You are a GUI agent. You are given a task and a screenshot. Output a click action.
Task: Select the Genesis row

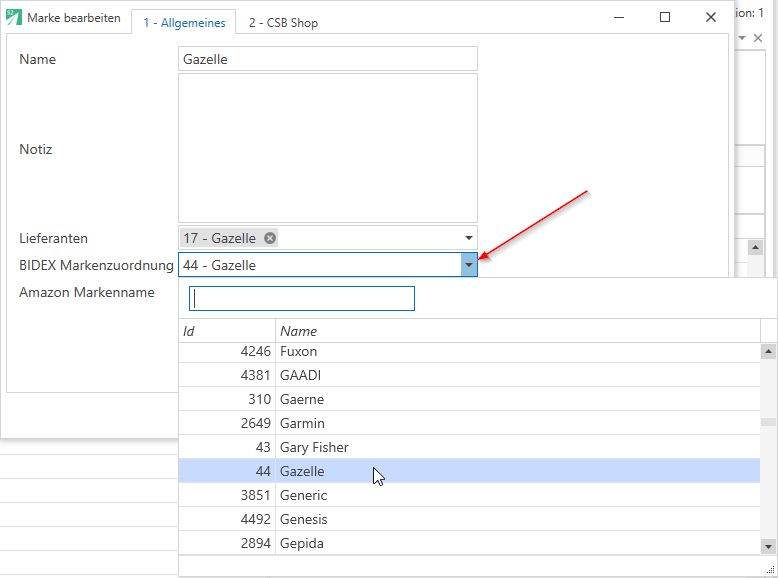tap(469, 519)
